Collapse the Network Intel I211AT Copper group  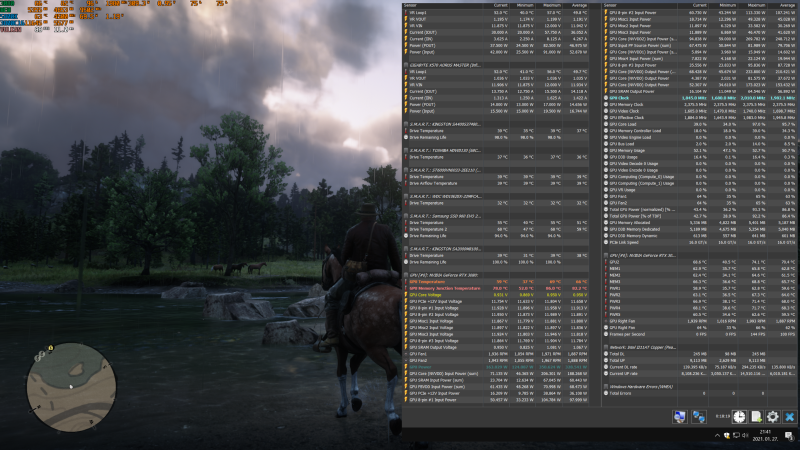[x=606, y=347]
